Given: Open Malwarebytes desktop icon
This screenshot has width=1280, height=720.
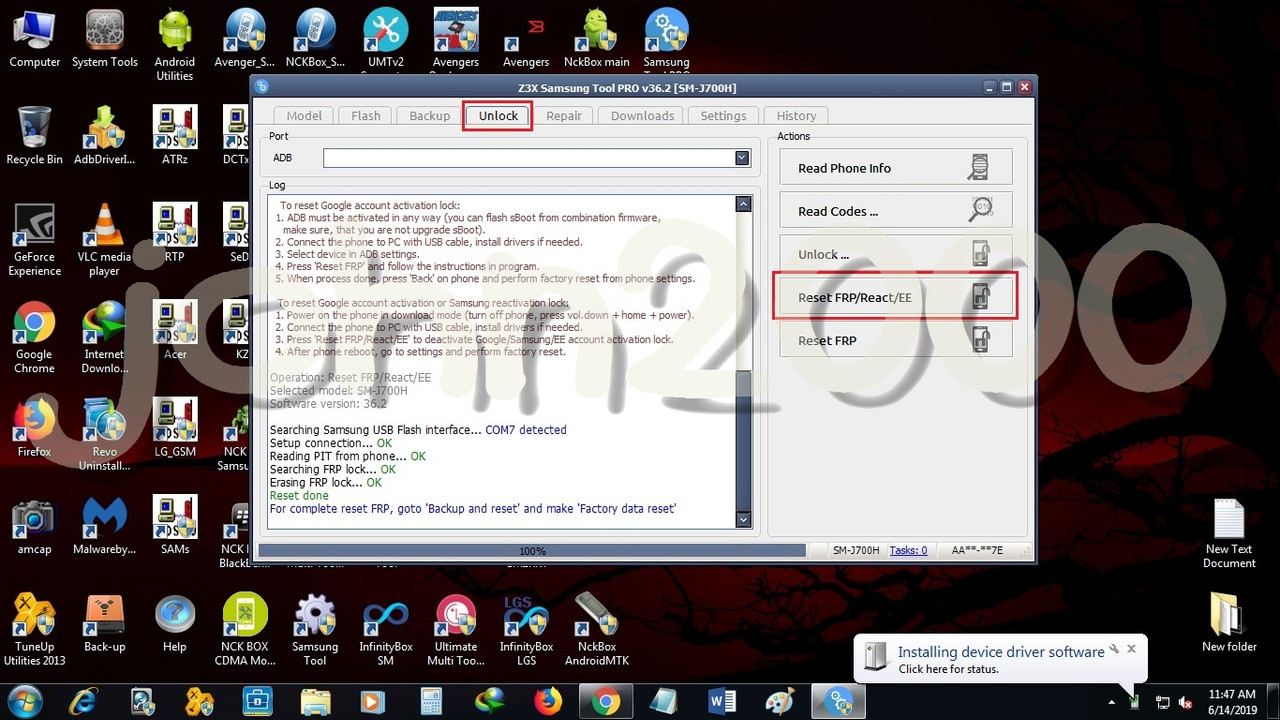Looking at the screenshot, I should tap(104, 526).
